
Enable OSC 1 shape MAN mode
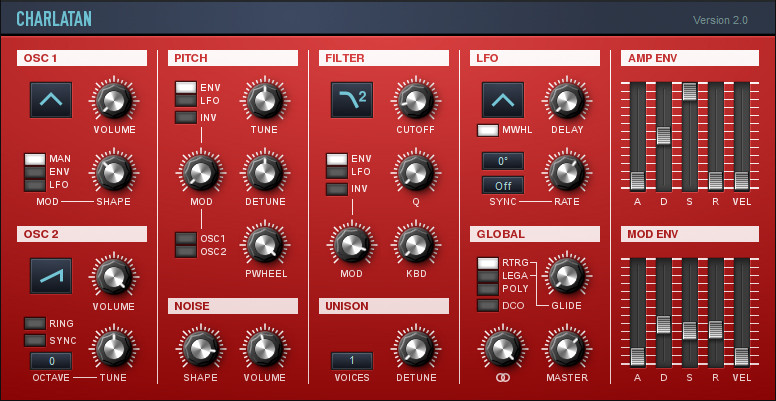point(35,159)
